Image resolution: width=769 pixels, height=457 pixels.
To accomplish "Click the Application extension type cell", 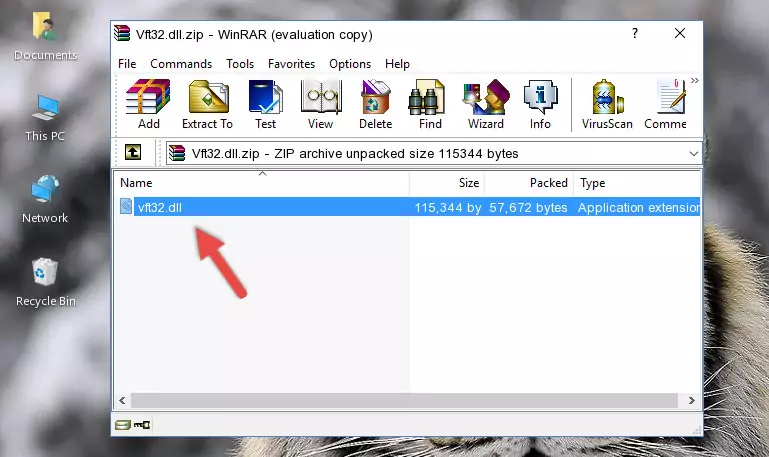I will click(639, 207).
